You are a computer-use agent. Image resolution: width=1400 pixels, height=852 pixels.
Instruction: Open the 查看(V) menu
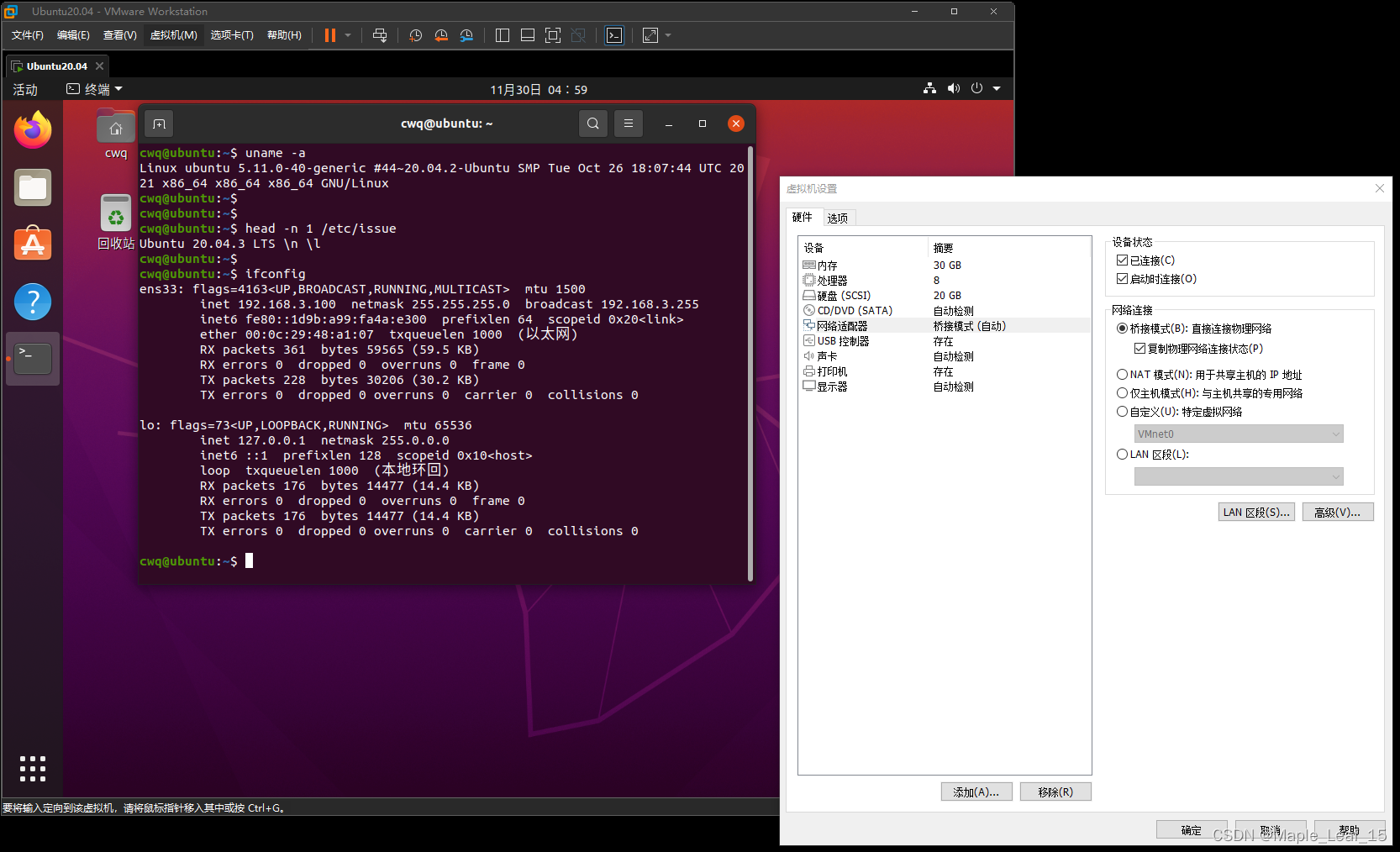coord(119,35)
